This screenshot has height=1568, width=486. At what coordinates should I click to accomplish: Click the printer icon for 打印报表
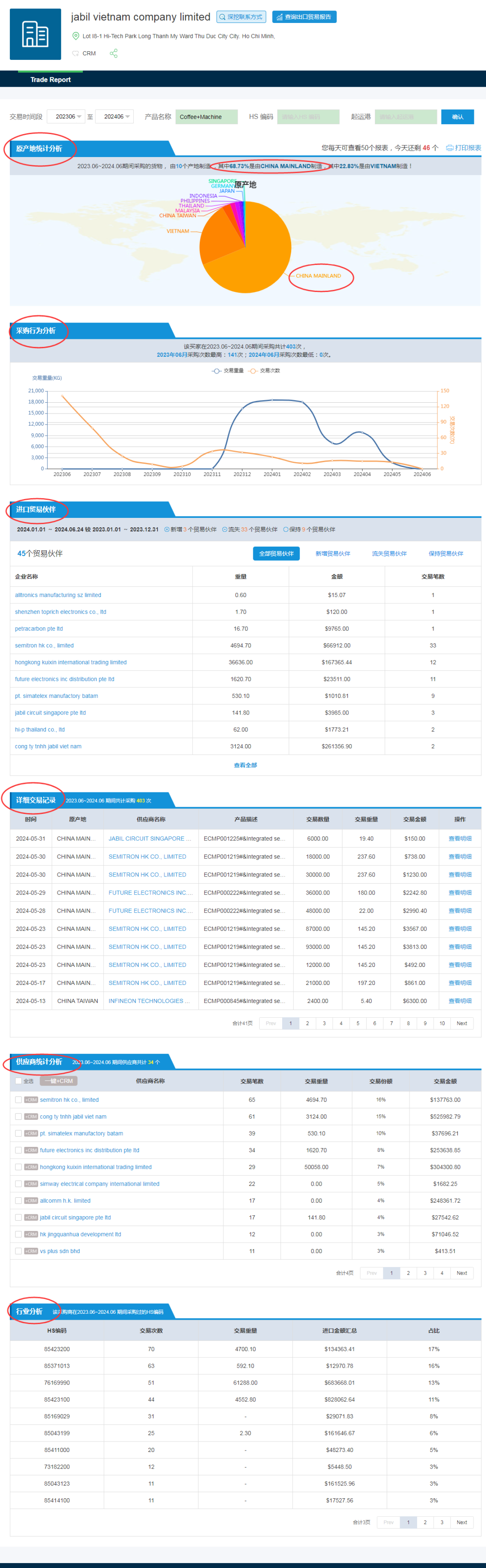pos(450,148)
